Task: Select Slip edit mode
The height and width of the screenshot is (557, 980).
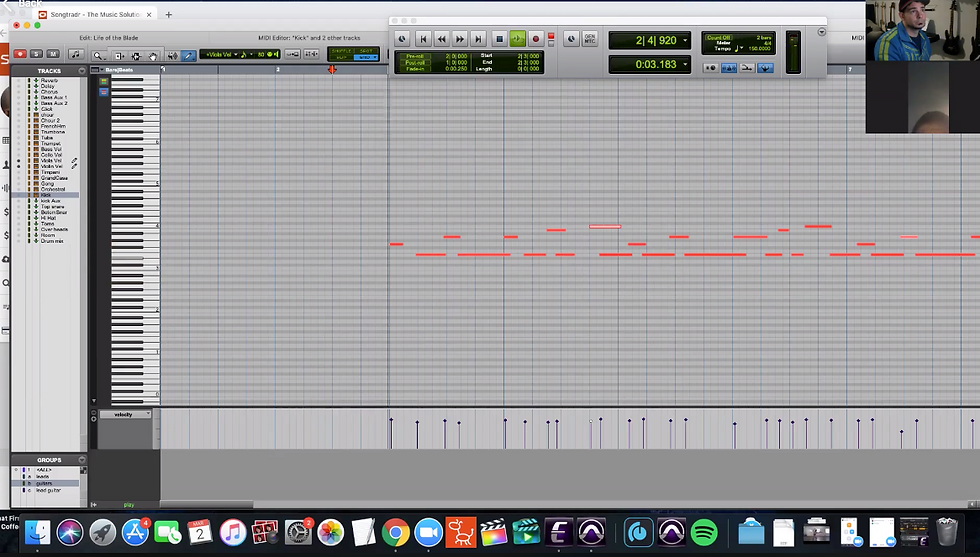Action: tap(341, 58)
